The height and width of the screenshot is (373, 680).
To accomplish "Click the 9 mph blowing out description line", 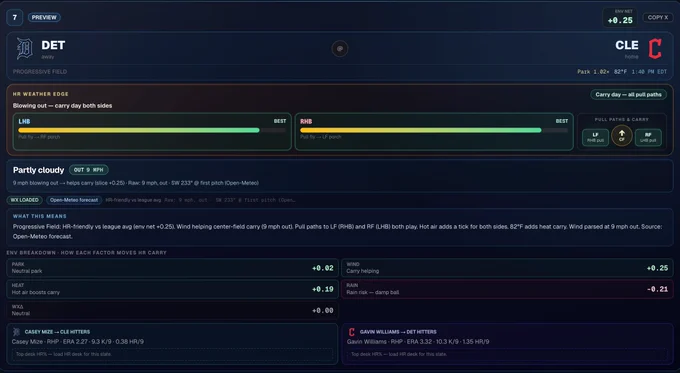I will 136,183.
